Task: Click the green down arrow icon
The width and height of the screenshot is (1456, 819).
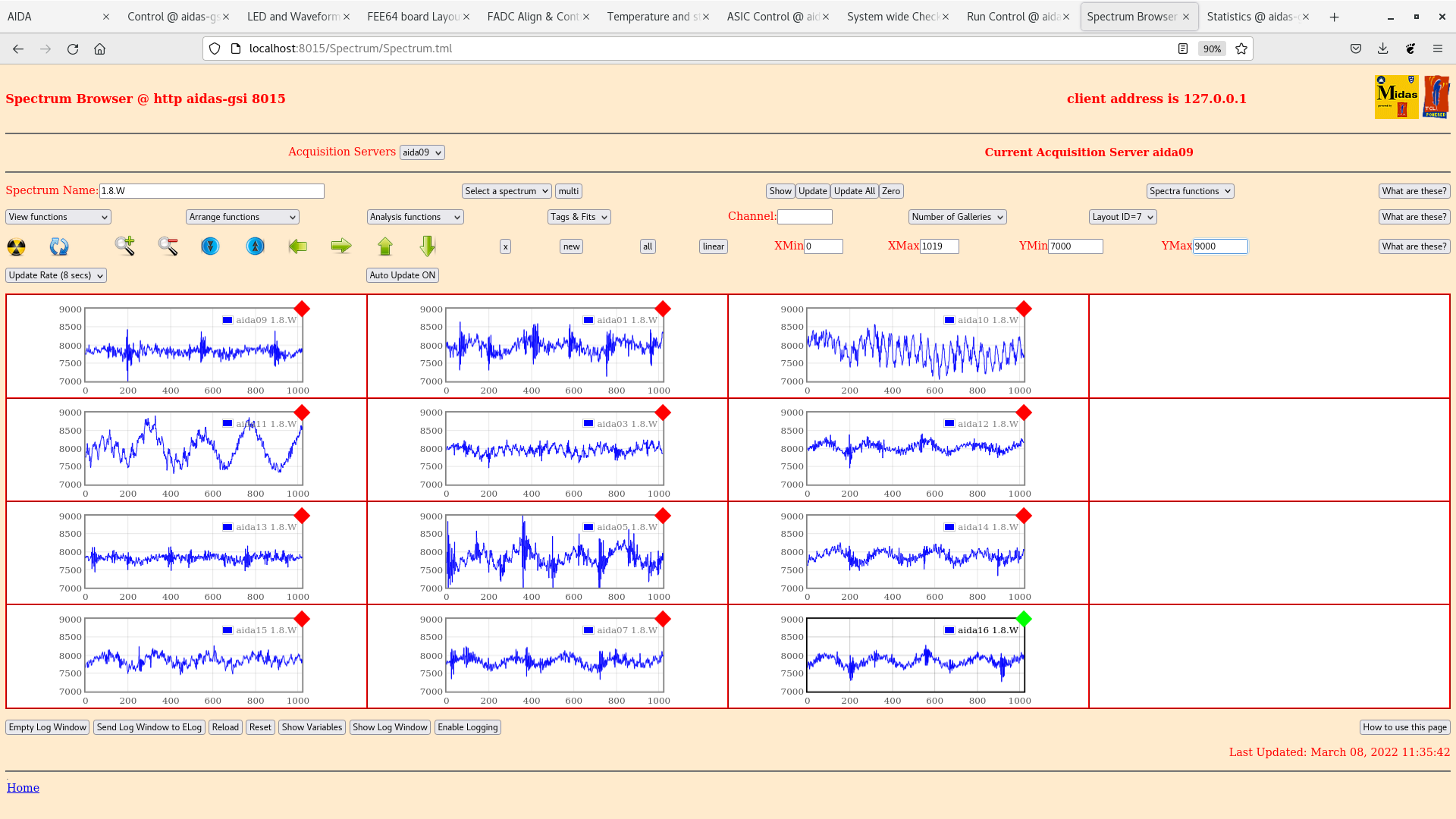Action: coord(428,246)
